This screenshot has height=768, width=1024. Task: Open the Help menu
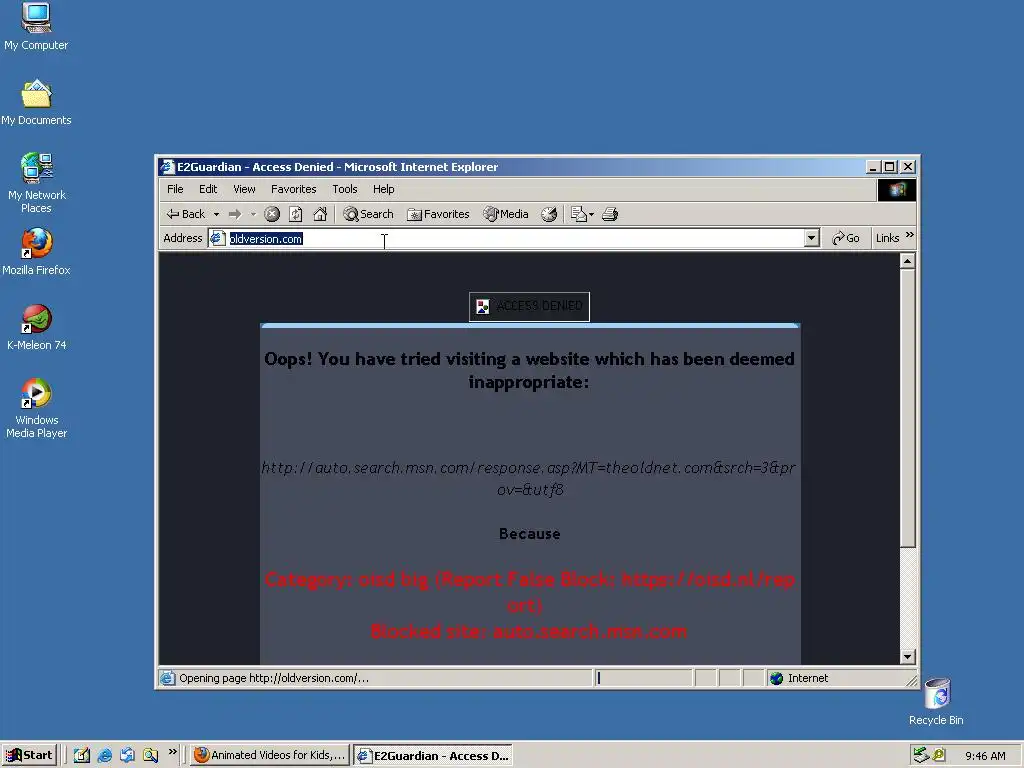coord(384,189)
